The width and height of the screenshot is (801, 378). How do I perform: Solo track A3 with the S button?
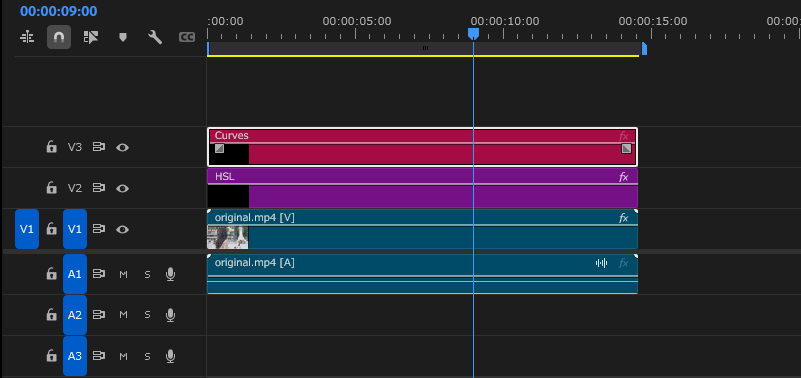(x=147, y=356)
